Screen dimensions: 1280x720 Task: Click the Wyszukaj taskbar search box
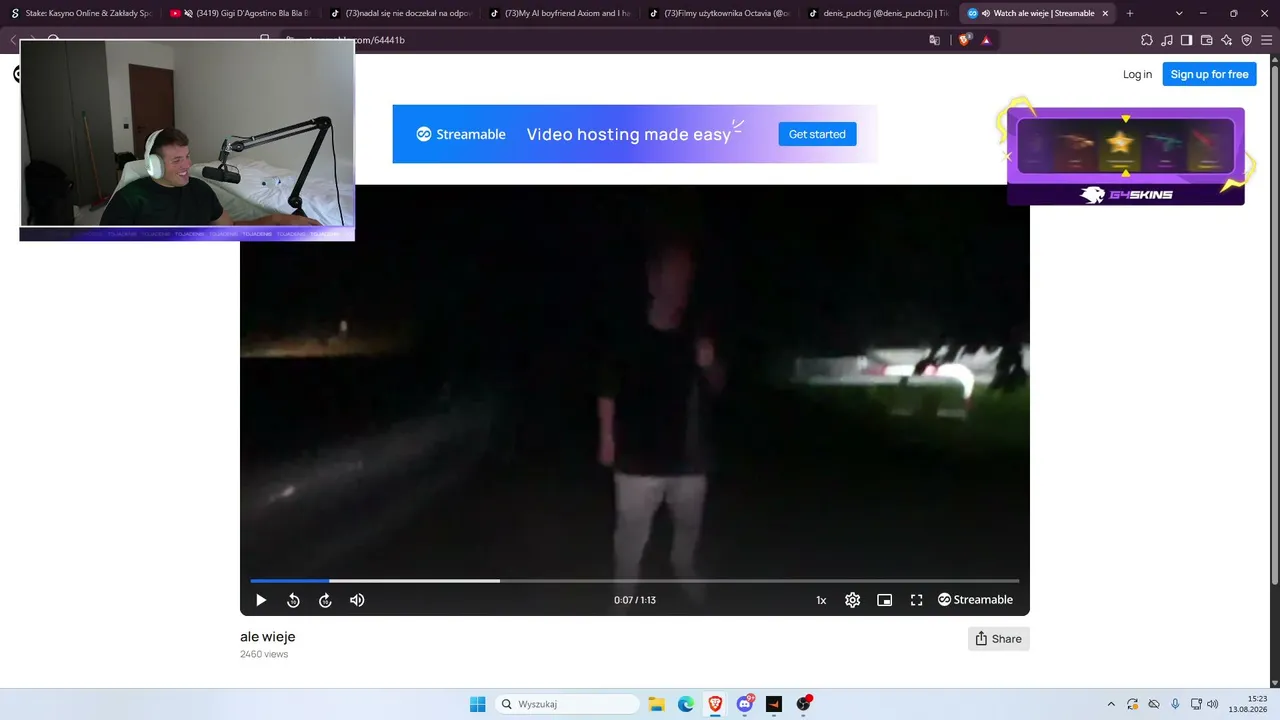click(568, 704)
